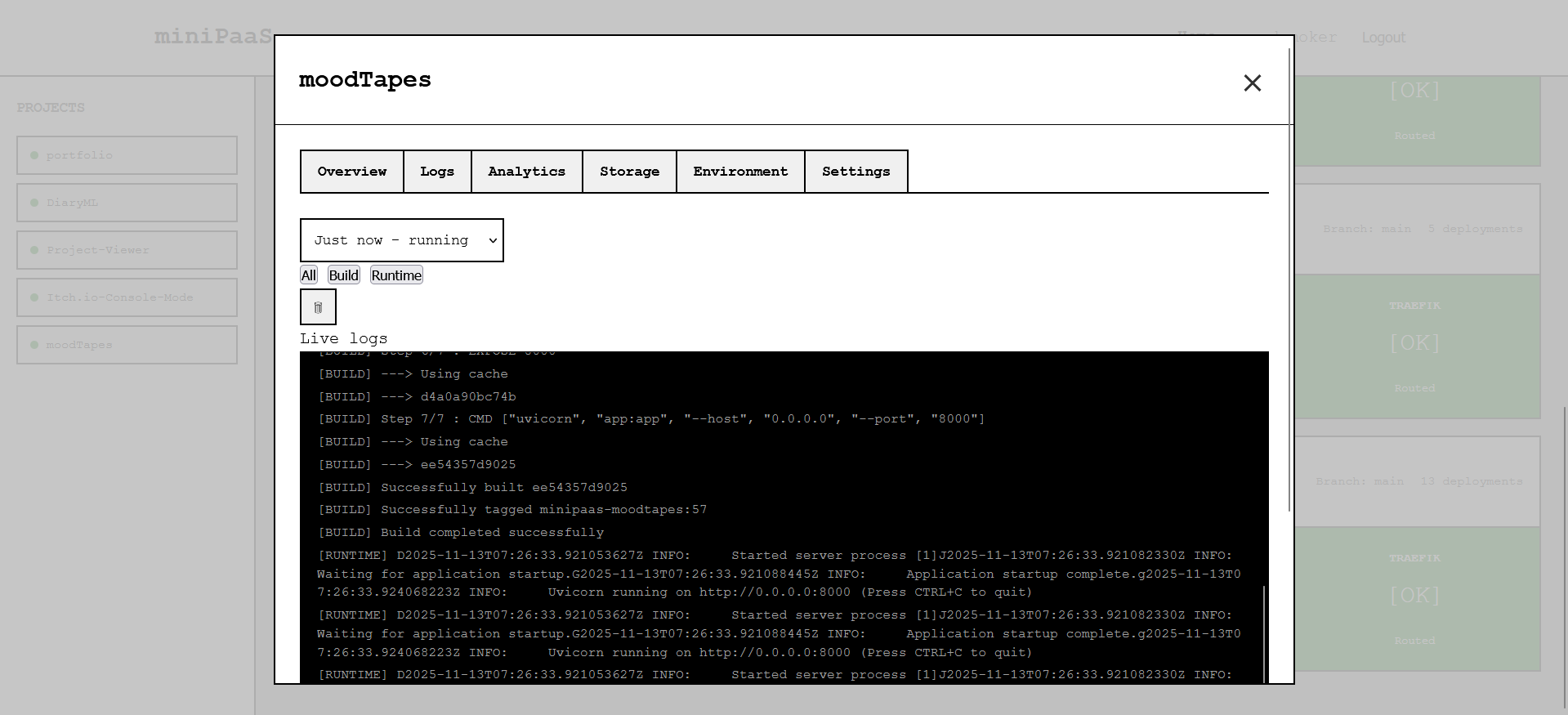Click Logout in the page header
1568x715 pixels.
1383,38
